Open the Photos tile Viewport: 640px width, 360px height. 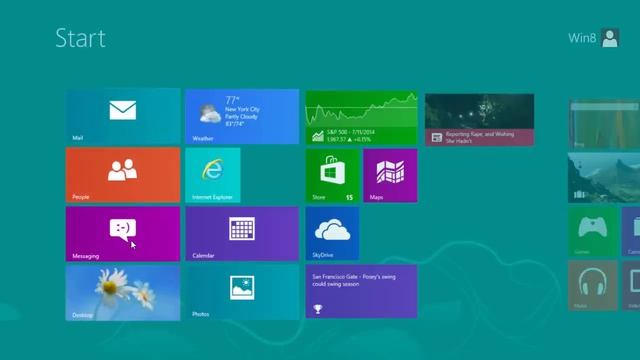coord(242,292)
